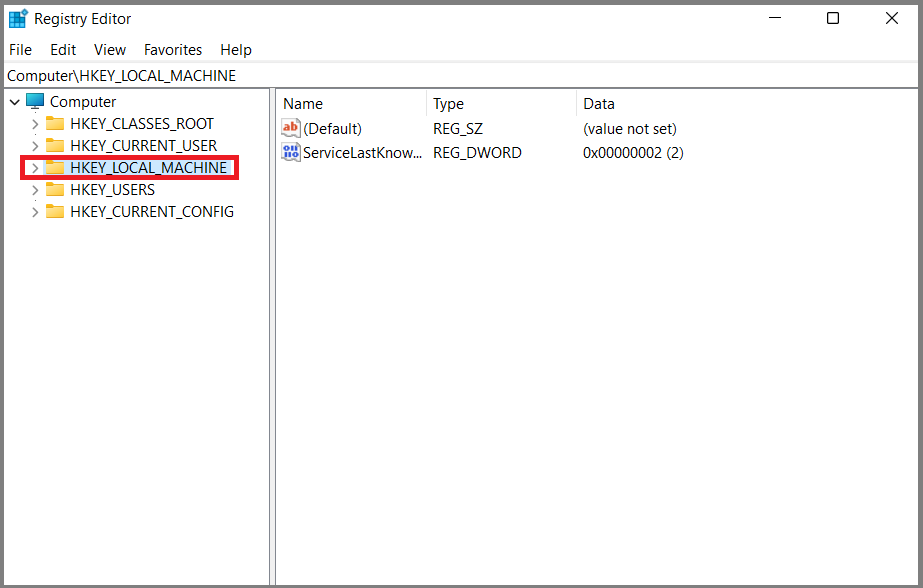Viewport: 923px width, 588px height.
Task: Sort values by the Name column header
Action: [351, 104]
